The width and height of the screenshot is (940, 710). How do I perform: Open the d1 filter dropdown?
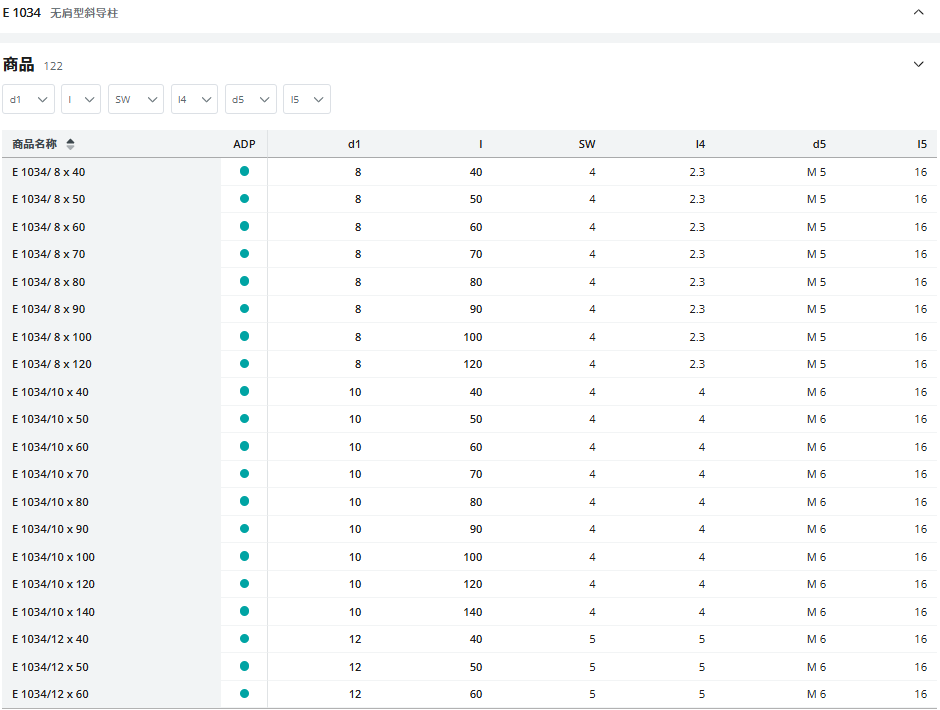point(28,99)
